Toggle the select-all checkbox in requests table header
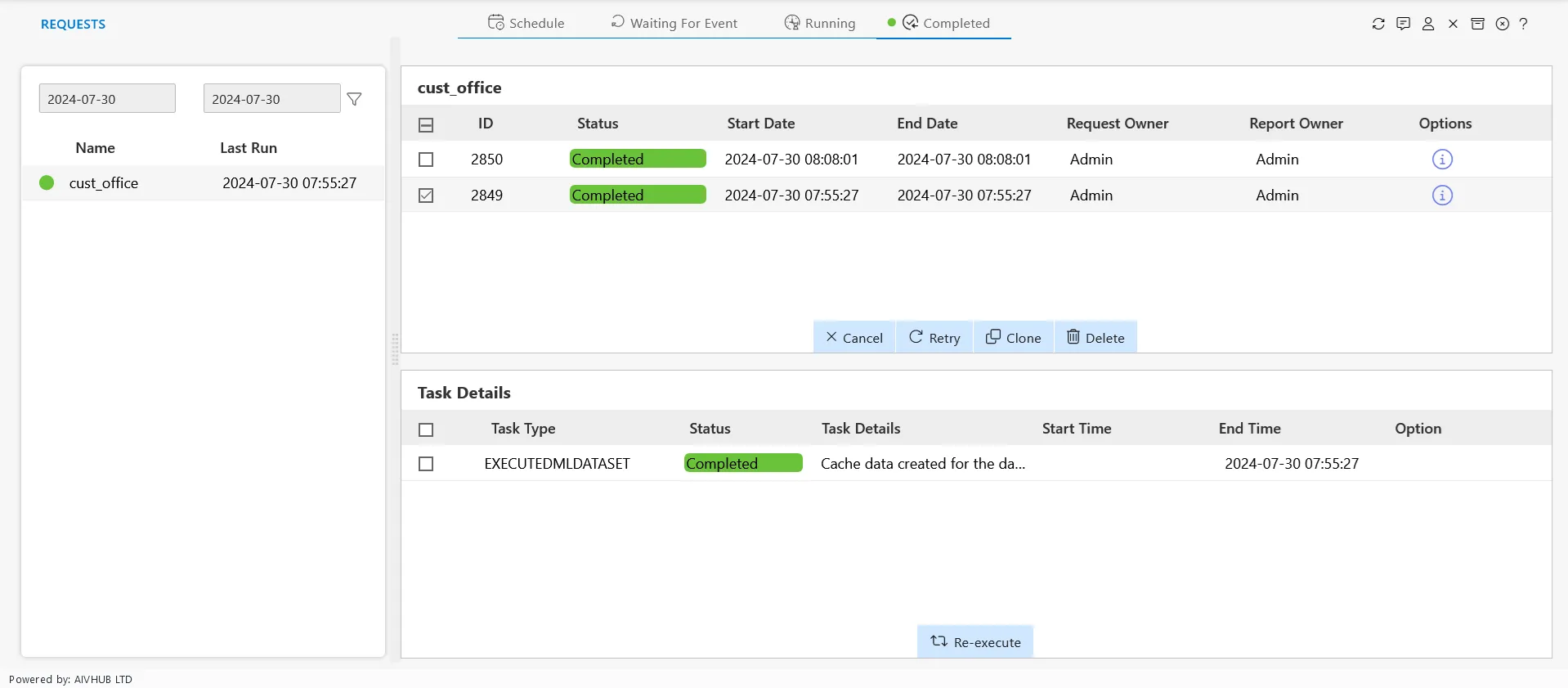The height and width of the screenshot is (688, 1568). click(x=426, y=125)
